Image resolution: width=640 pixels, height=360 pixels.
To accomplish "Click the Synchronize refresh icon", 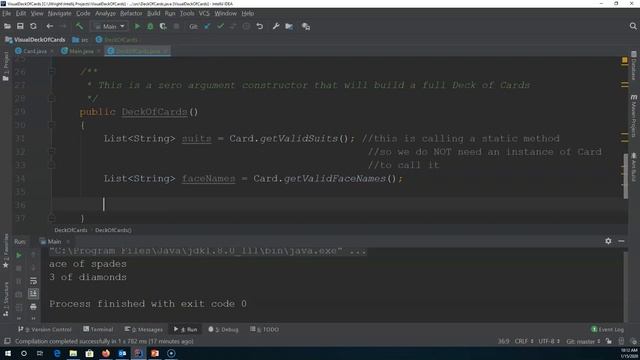I will (33, 26).
